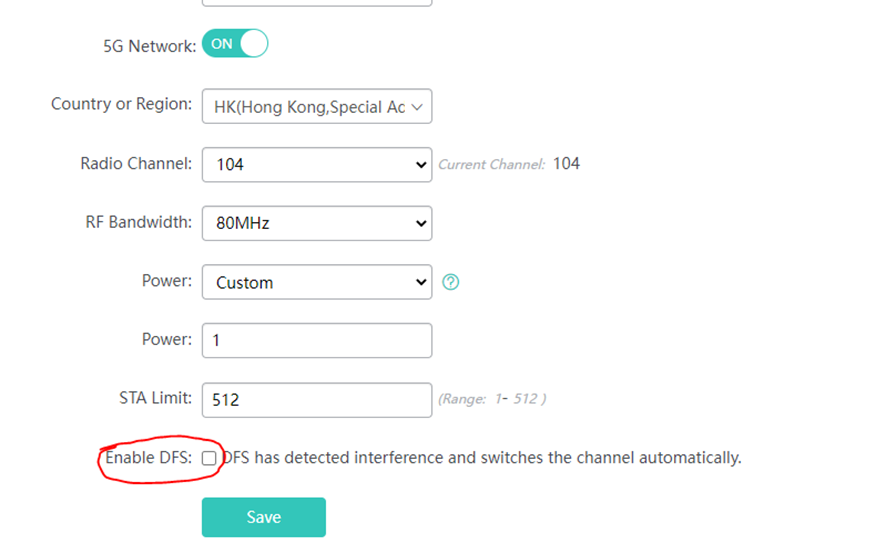This screenshot has height=545, width=886.
Task: Click into the STA Limit field
Action: tap(317, 400)
